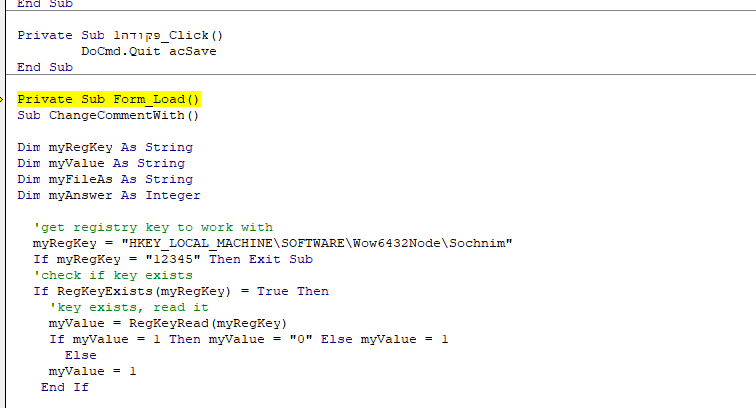The height and width of the screenshot is (408, 756).
Task: Click the Dim myAnswer As Integer declaration
Action: click(x=109, y=195)
